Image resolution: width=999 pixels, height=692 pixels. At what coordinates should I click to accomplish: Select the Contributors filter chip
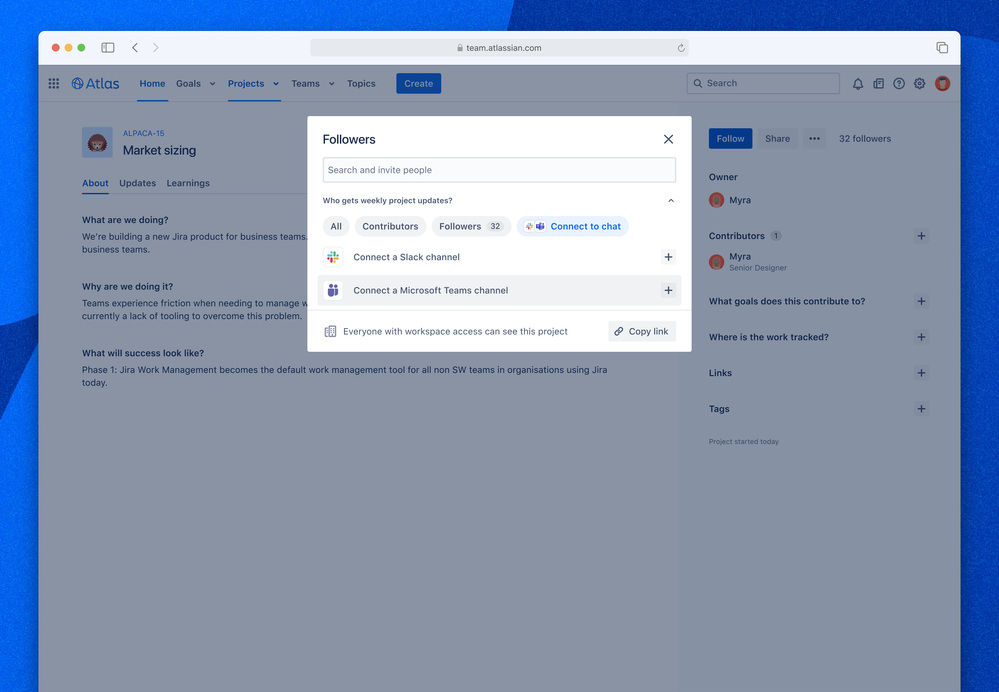coord(390,226)
